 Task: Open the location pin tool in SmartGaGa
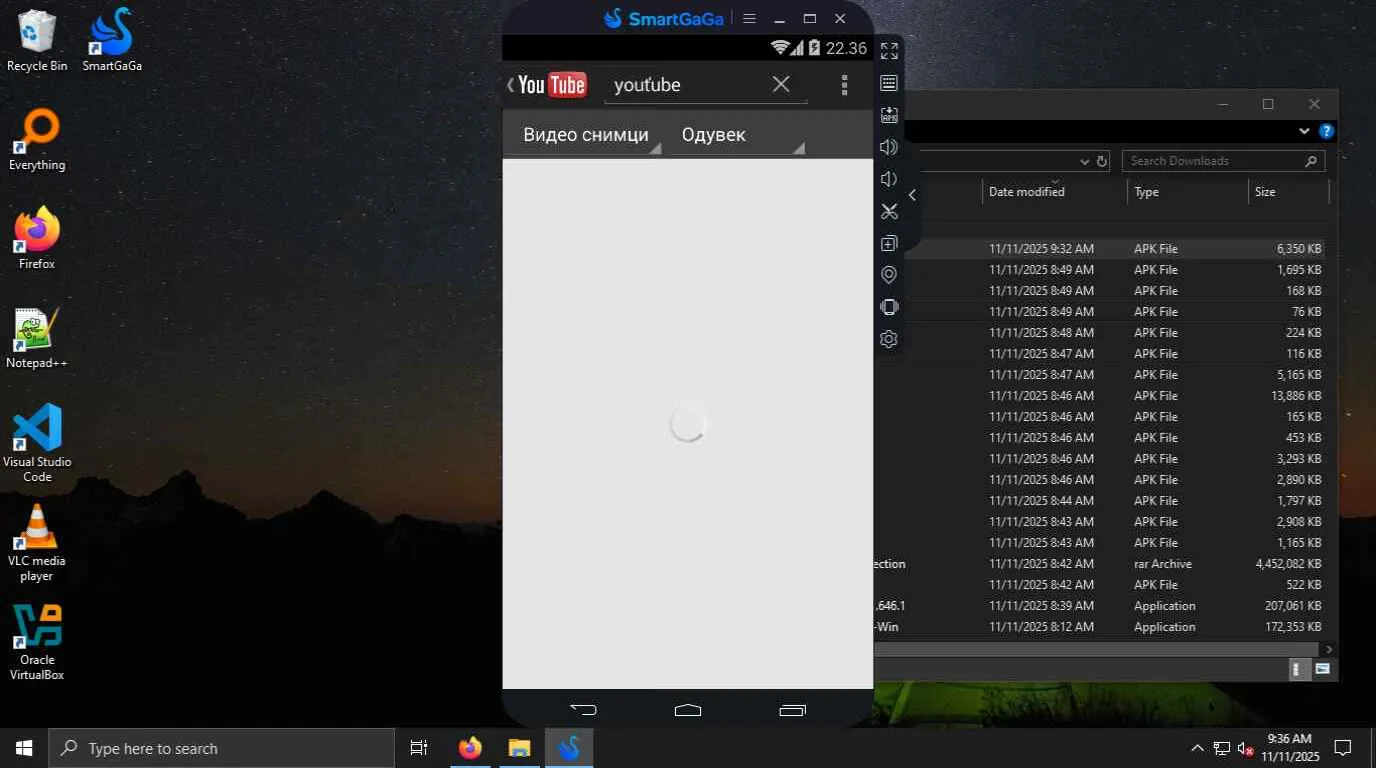[889, 275]
